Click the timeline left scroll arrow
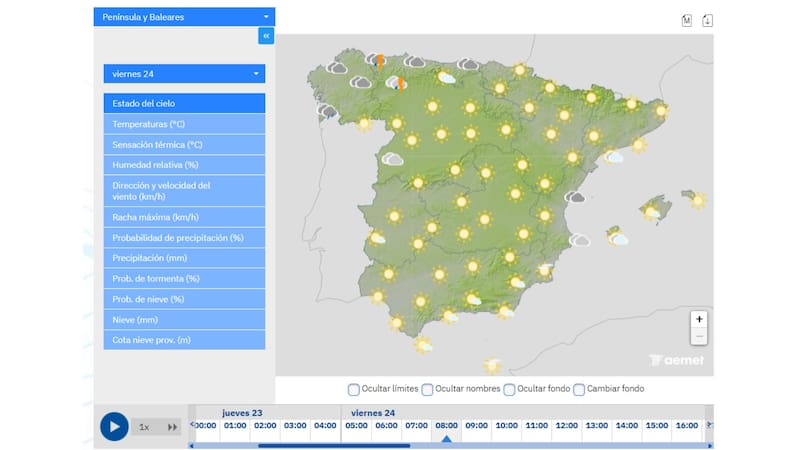 [191, 445]
